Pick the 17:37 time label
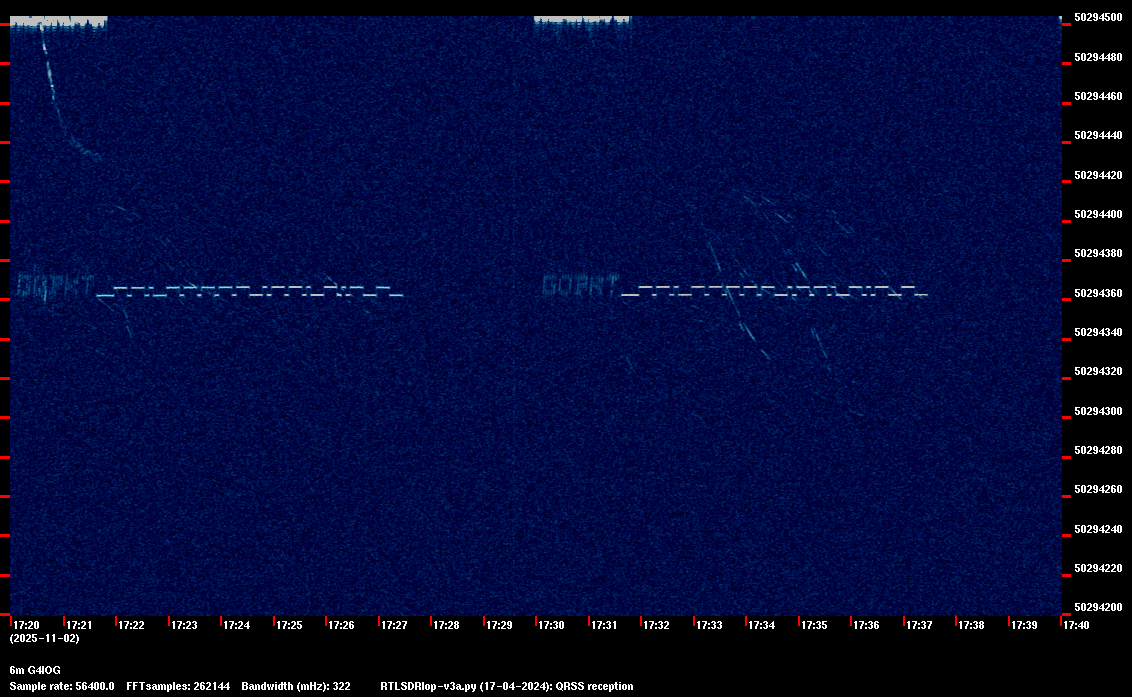 [x=919, y=625]
